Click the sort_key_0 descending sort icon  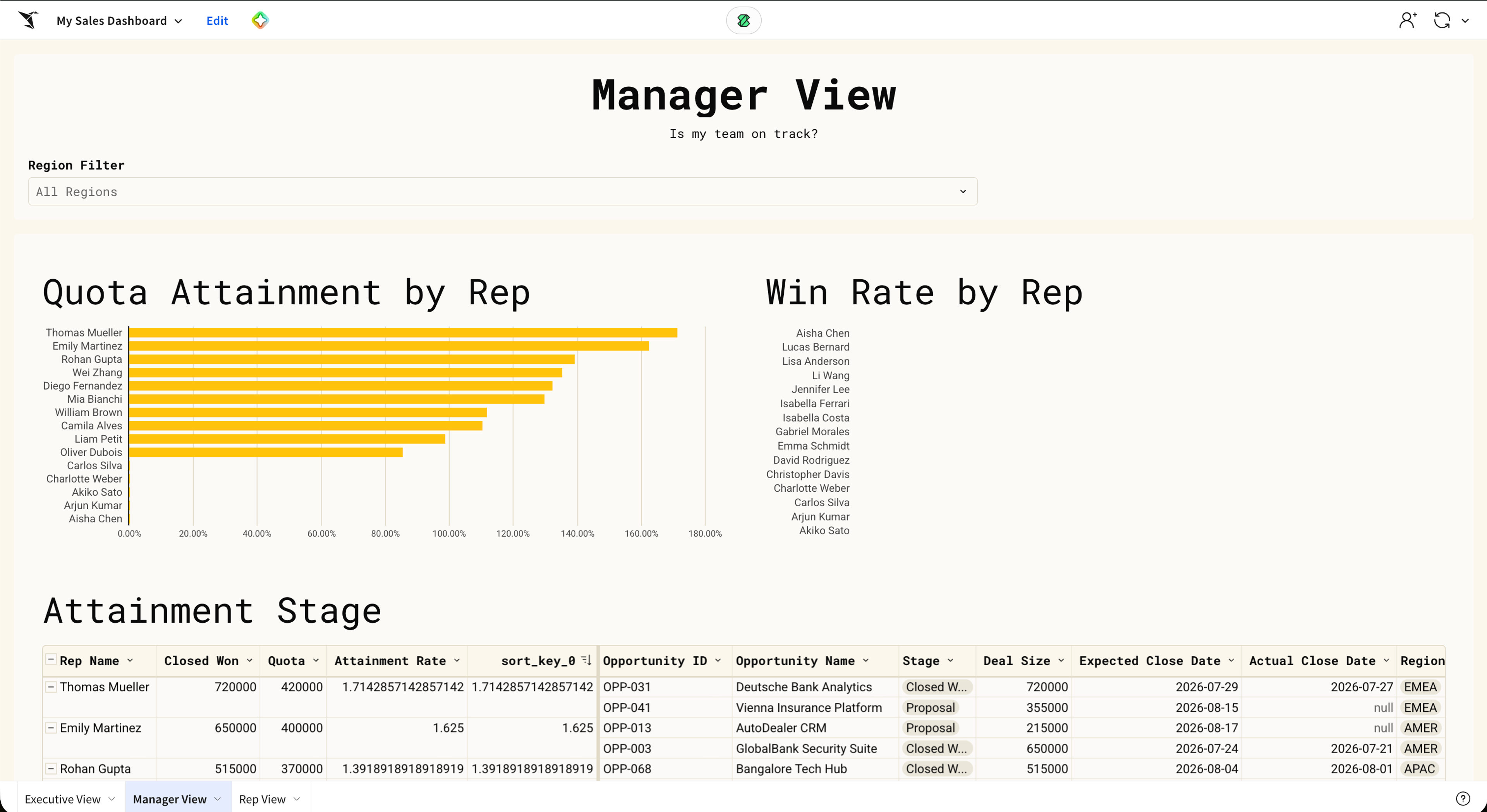point(586,660)
